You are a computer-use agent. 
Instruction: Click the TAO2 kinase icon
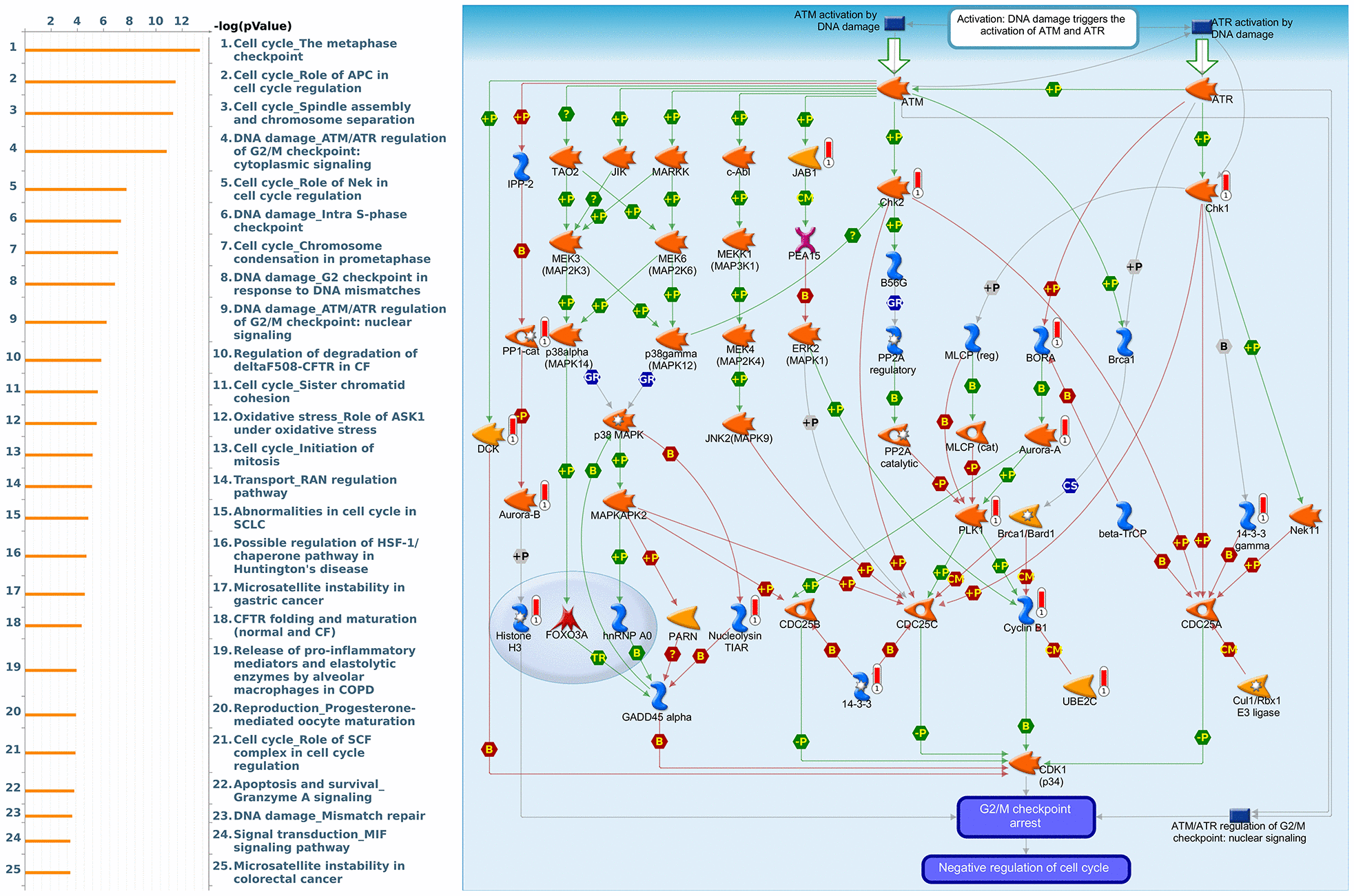coord(566,158)
